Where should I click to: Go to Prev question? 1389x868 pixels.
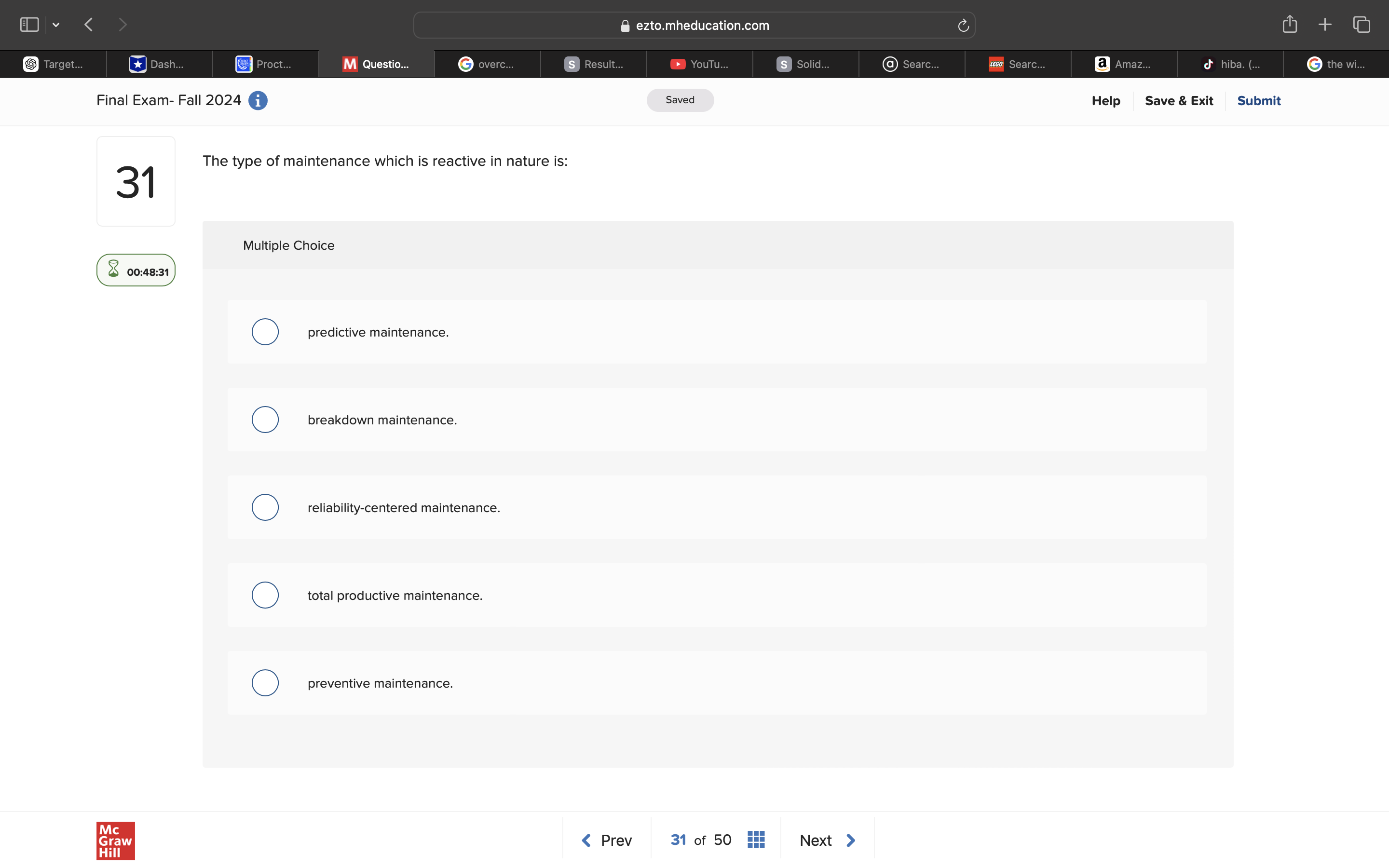point(607,840)
